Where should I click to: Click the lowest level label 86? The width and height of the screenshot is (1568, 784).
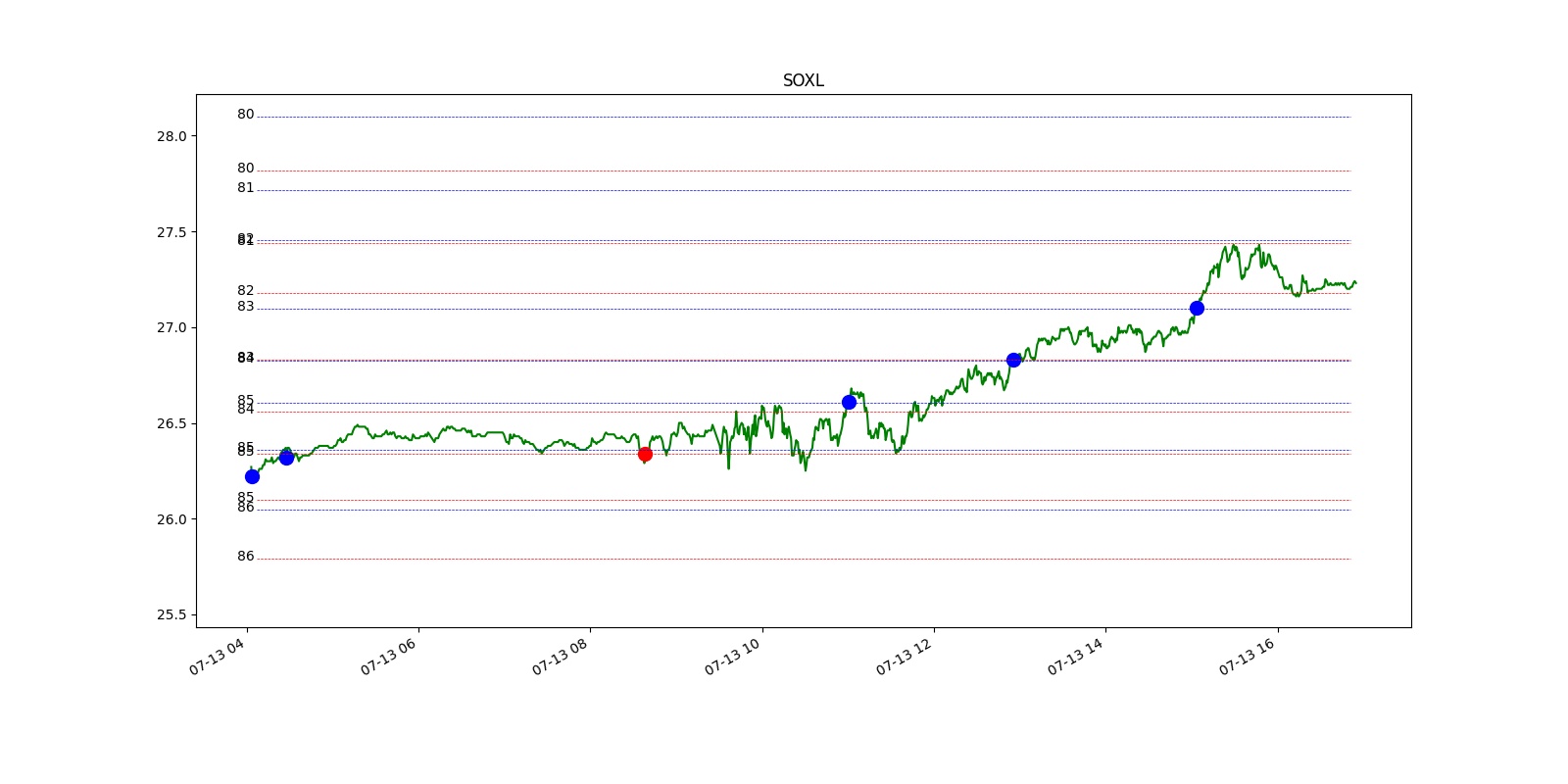pyautogui.click(x=245, y=557)
